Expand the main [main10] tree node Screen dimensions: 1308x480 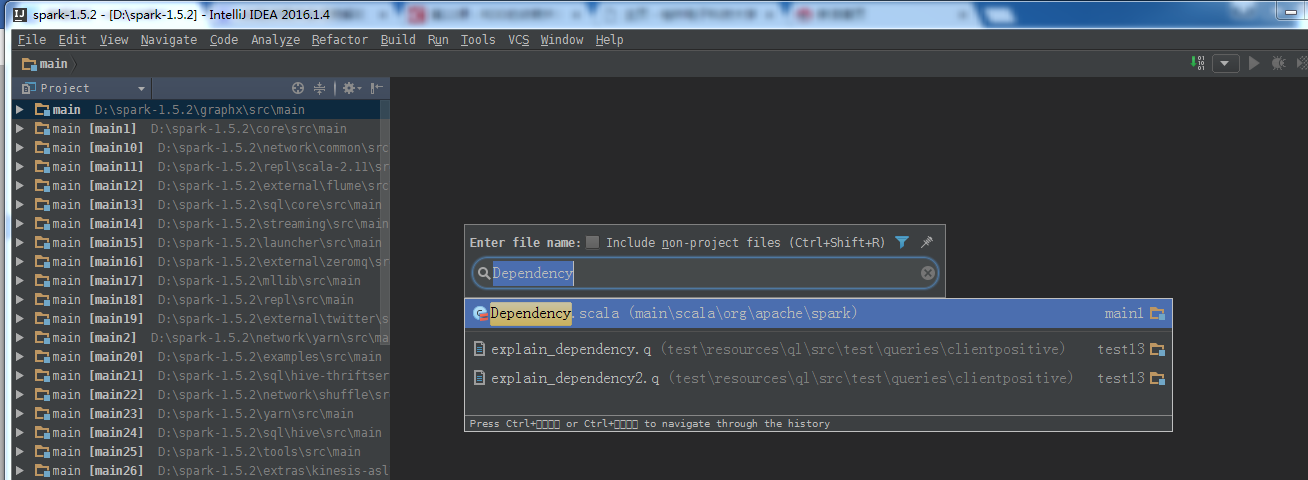20,147
